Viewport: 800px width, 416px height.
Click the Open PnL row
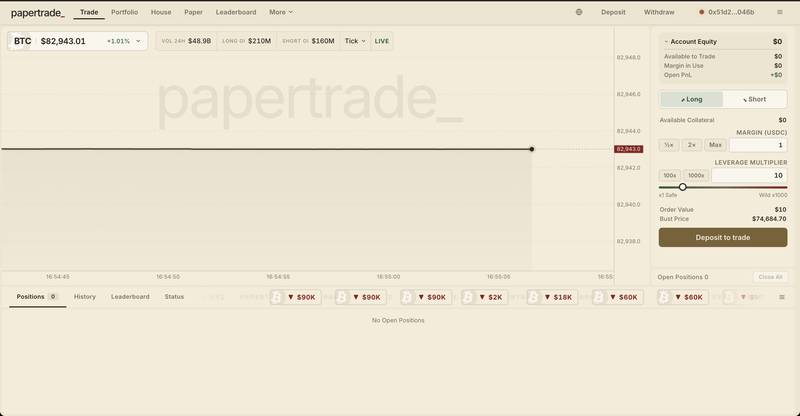coord(722,75)
